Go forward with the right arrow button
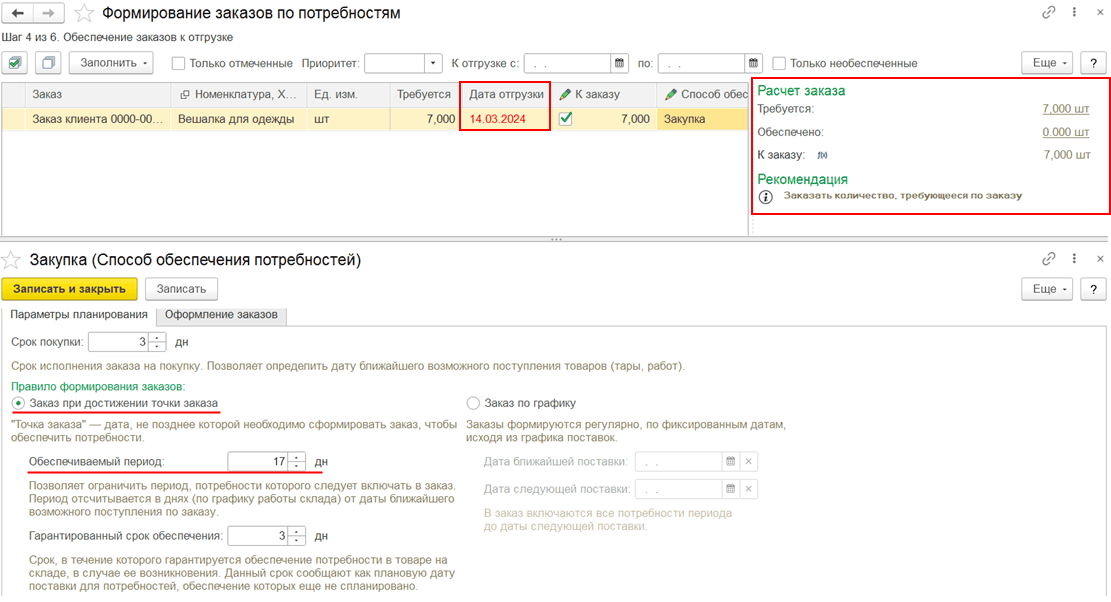 (48, 13)
